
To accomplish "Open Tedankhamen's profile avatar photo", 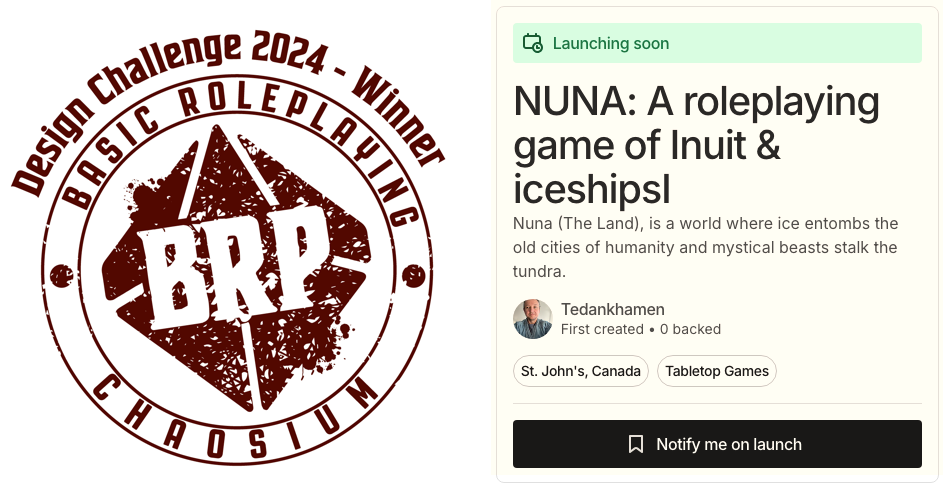I will point(533,319).
